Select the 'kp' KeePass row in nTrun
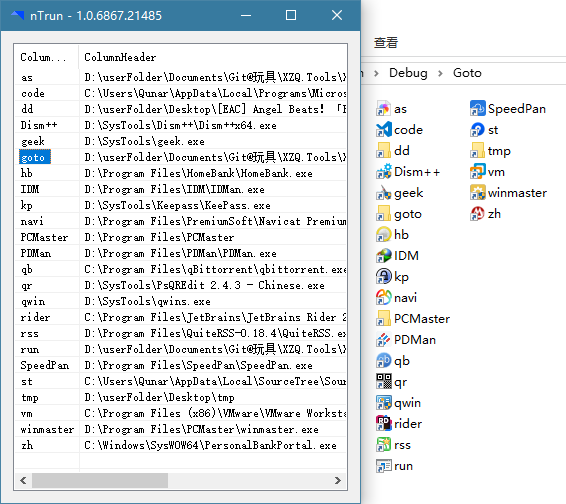The image size is (566, 504). tap(180, 205)
